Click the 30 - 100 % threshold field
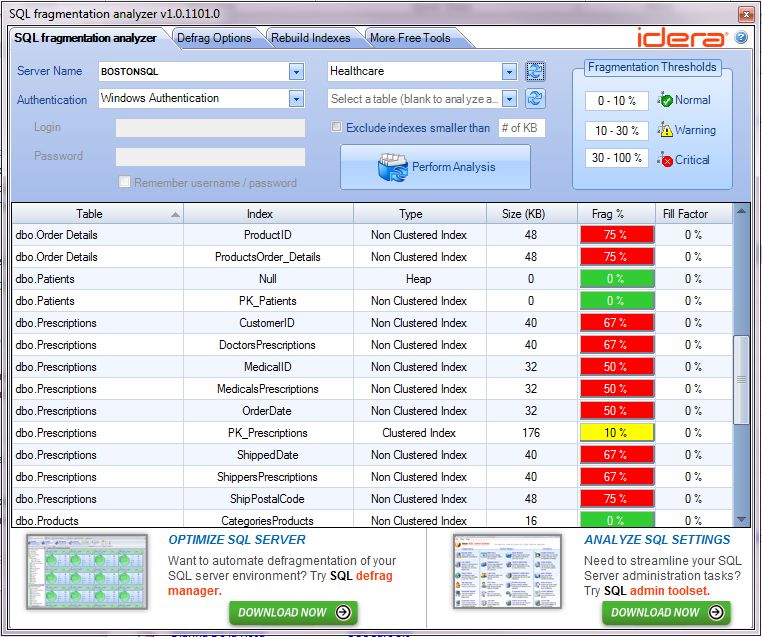Viewport: 762px width, 637px height. click(616, 158)
